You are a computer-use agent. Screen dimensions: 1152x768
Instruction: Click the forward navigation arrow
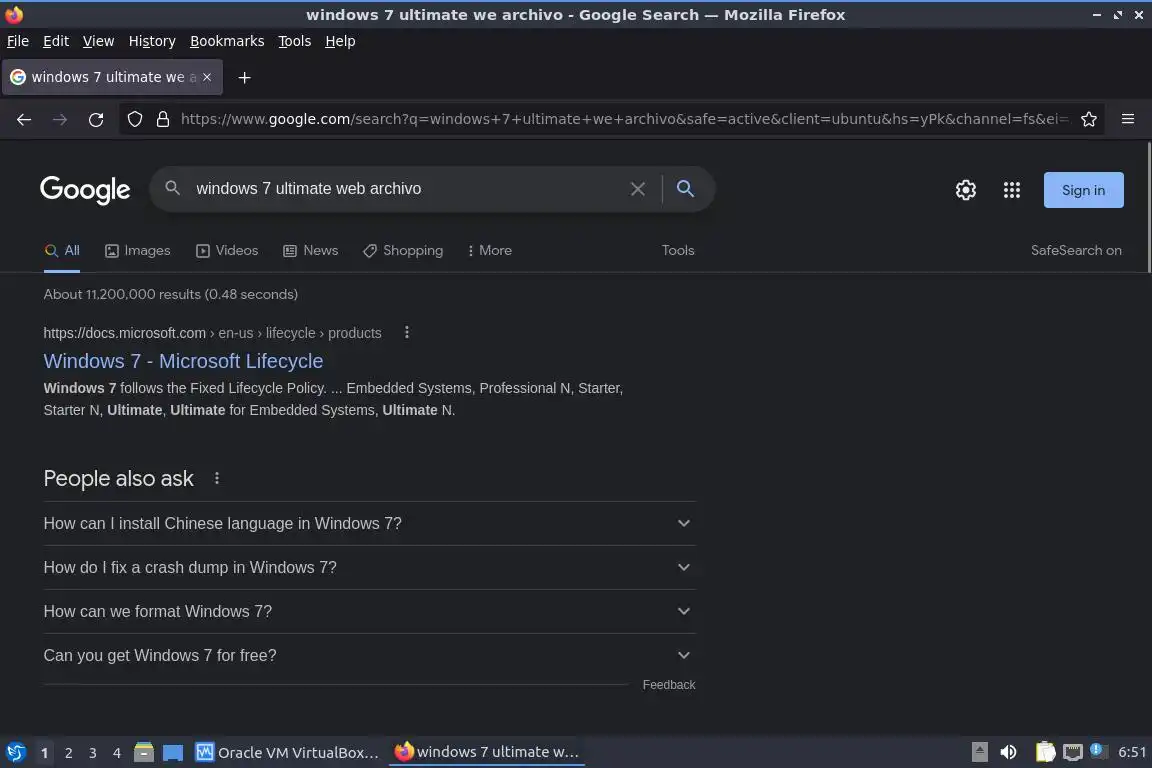60,119
